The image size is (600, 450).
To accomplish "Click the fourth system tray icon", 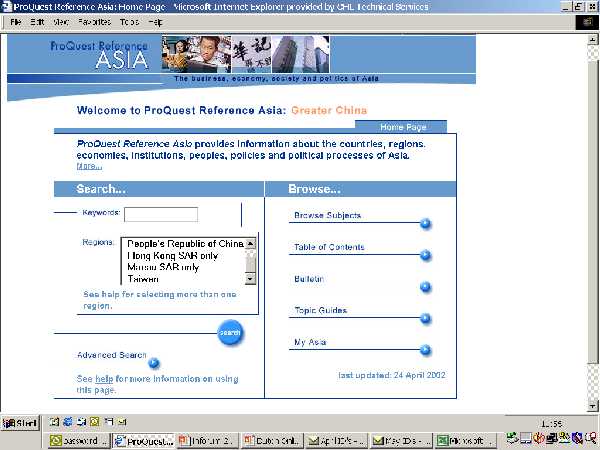I will point(552,437).
